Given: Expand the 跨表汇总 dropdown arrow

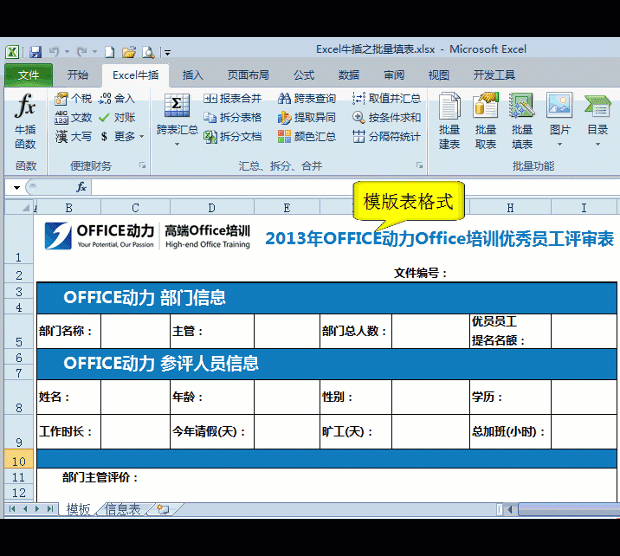Looking at the screenshot, I should point(177,144).
